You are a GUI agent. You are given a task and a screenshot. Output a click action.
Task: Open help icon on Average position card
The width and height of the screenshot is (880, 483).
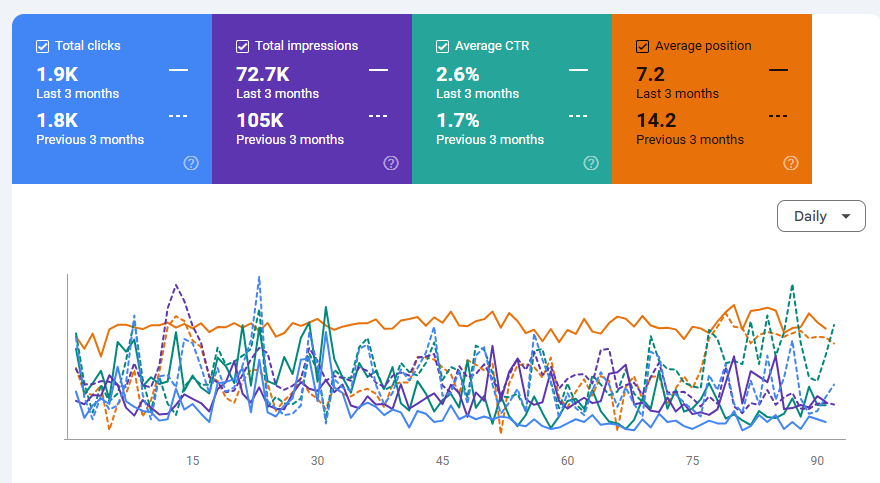(x=791, y=163)
